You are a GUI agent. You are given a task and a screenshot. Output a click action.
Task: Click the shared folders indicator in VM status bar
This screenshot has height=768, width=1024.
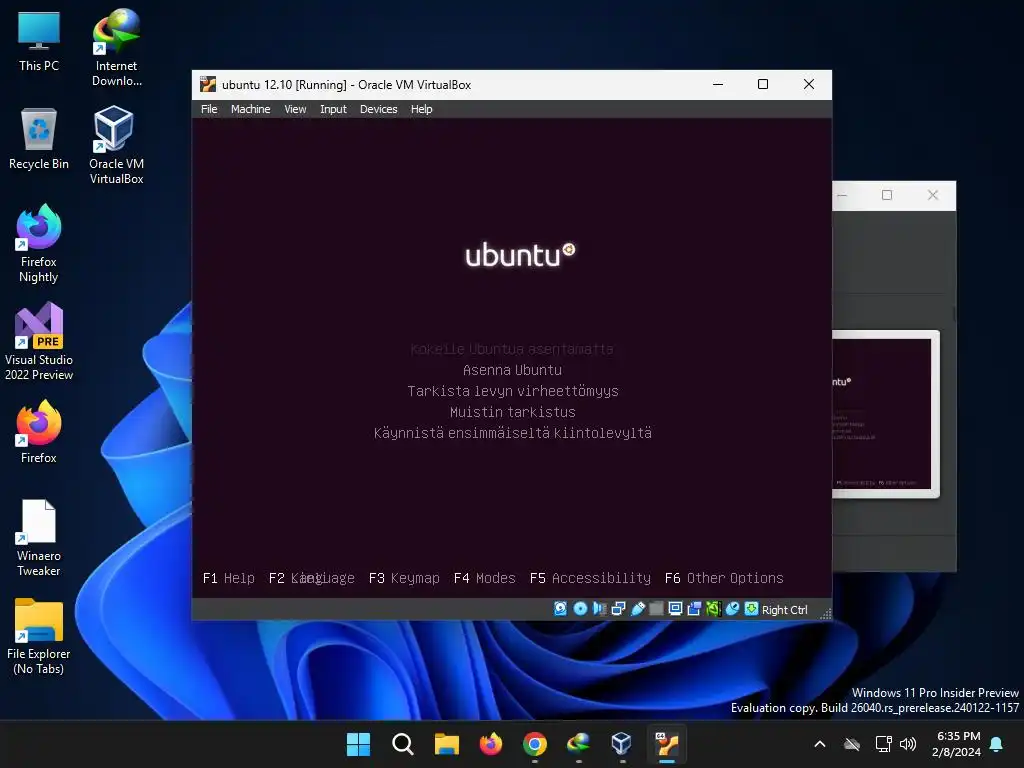(x=656, y=609)
